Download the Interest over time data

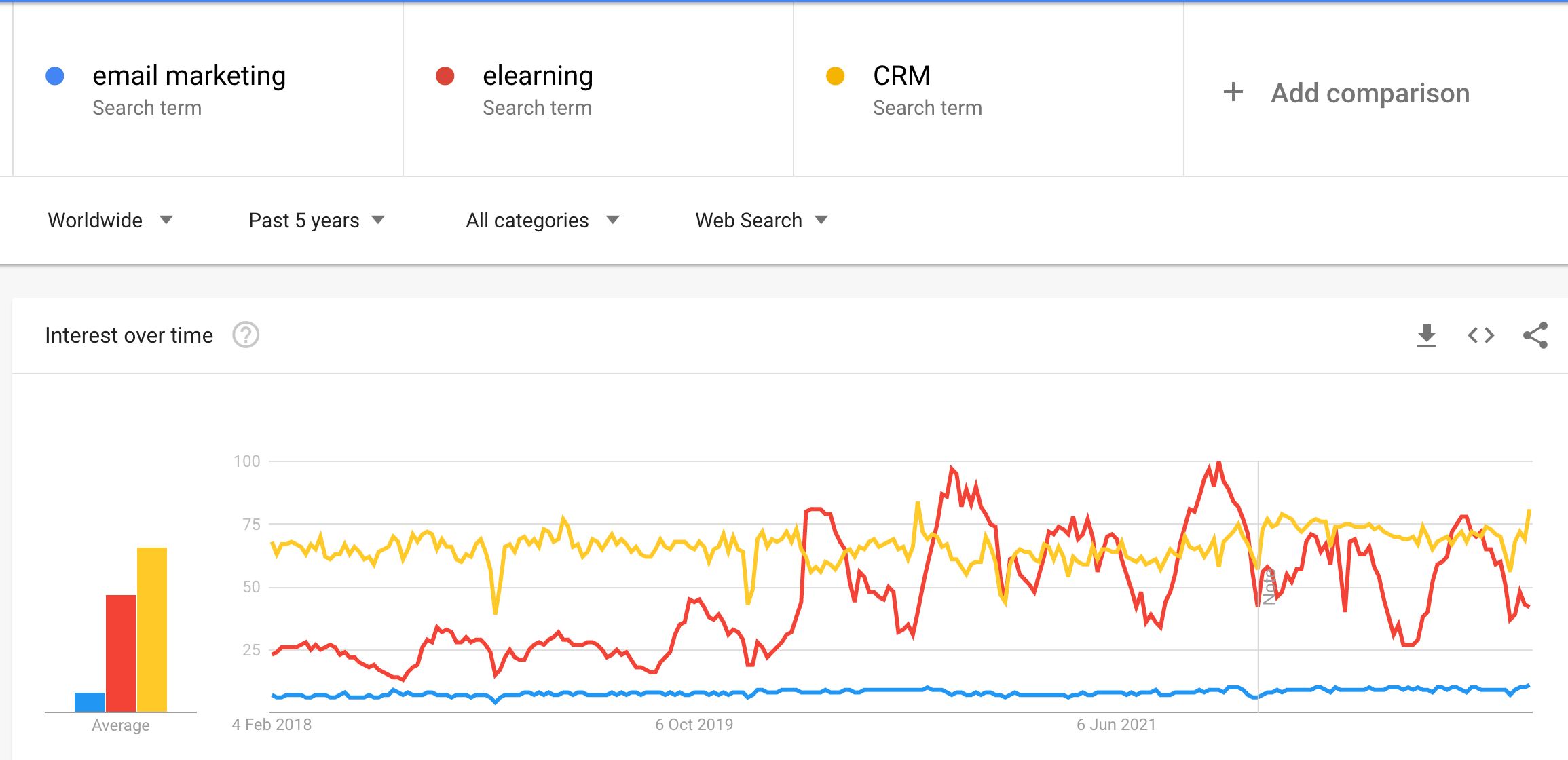click(1427, 335)
